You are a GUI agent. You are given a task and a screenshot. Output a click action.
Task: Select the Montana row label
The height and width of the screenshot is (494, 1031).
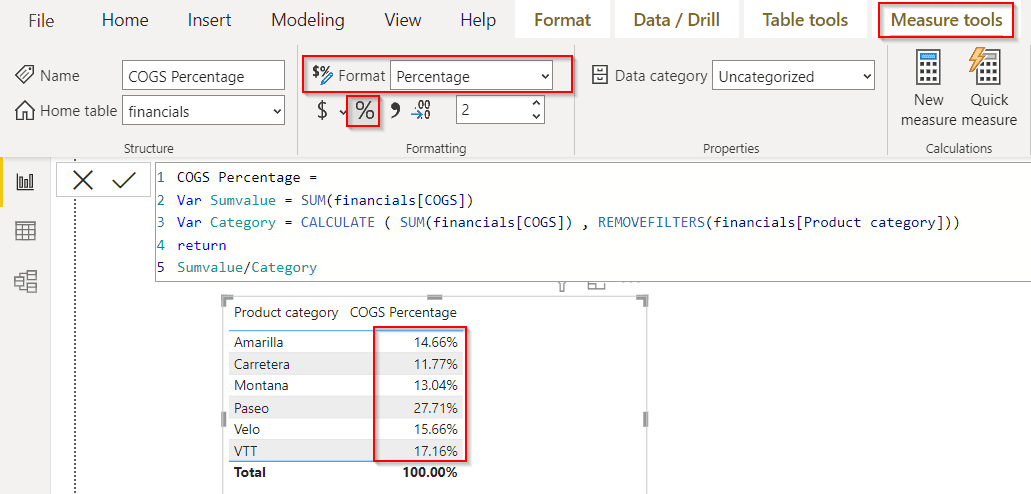click(261, 385)
